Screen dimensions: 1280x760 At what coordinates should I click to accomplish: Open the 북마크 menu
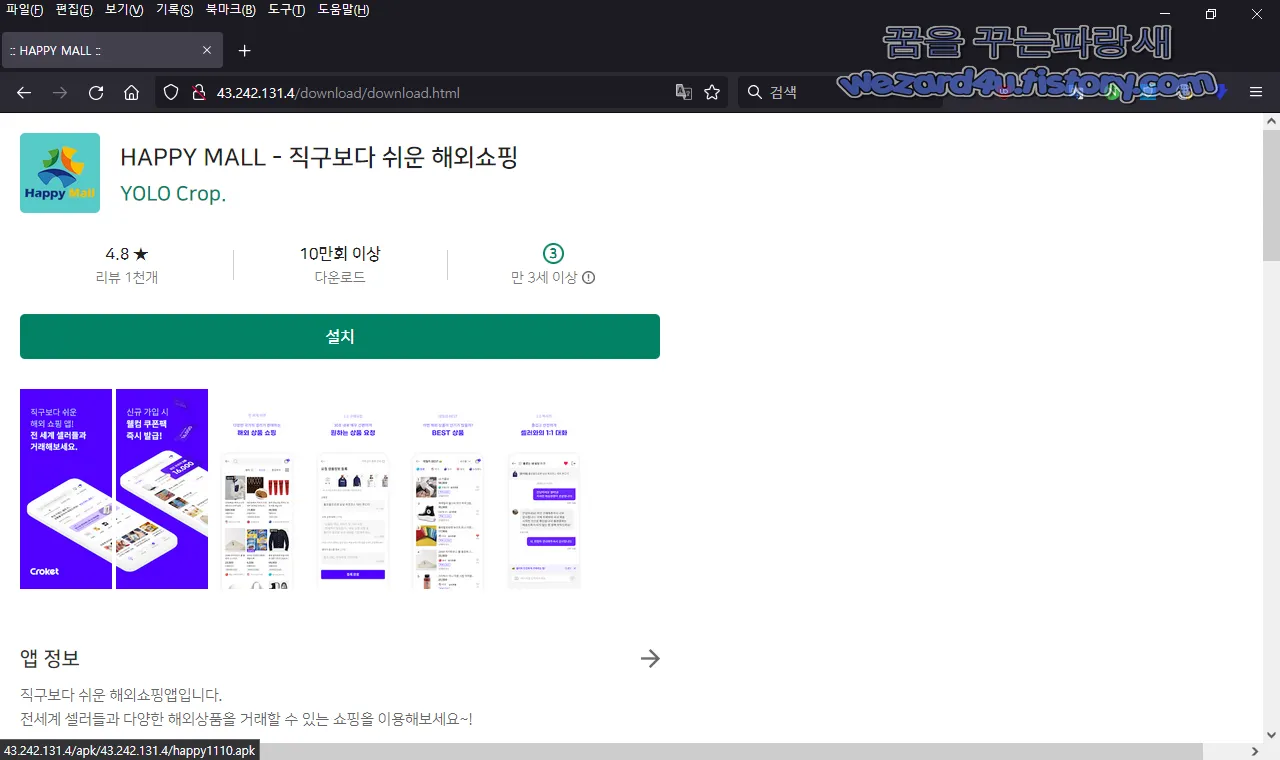(230, 10)
